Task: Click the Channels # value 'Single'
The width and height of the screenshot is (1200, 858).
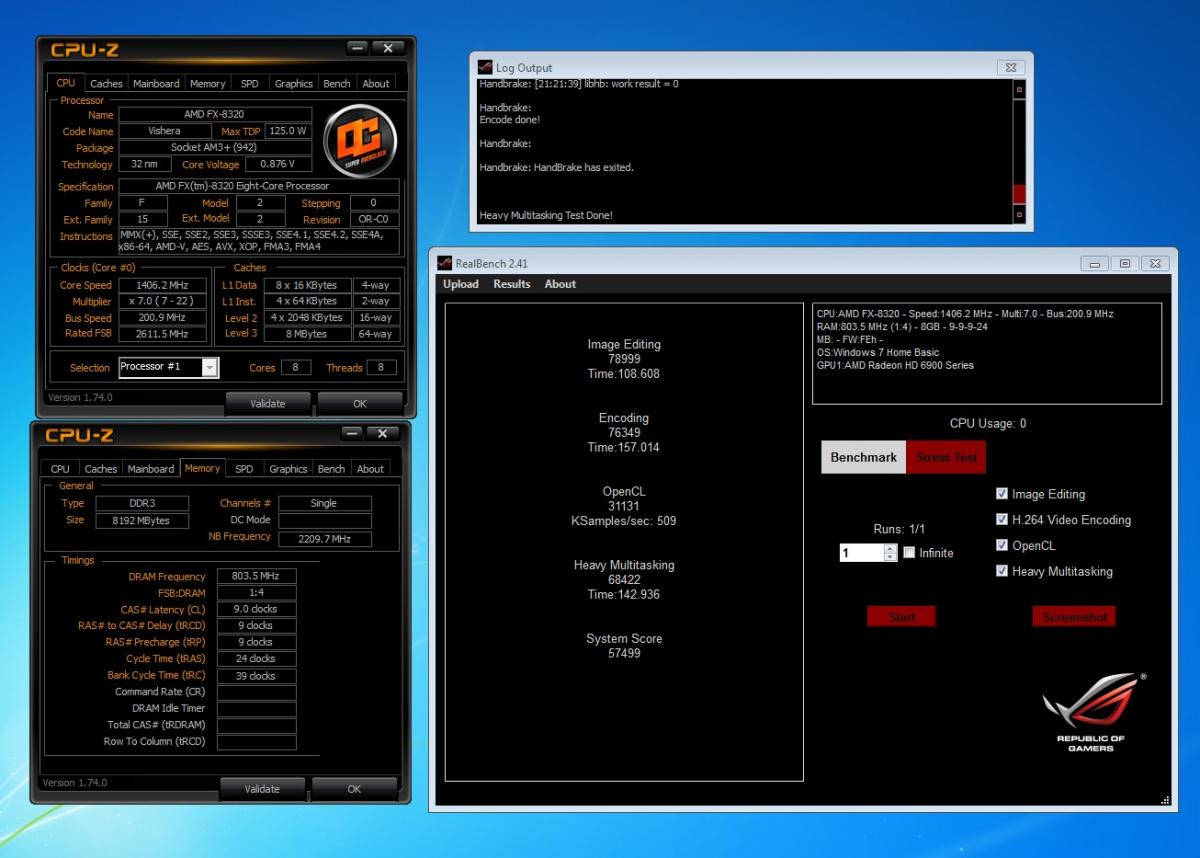Action: (x=324, y=503)
